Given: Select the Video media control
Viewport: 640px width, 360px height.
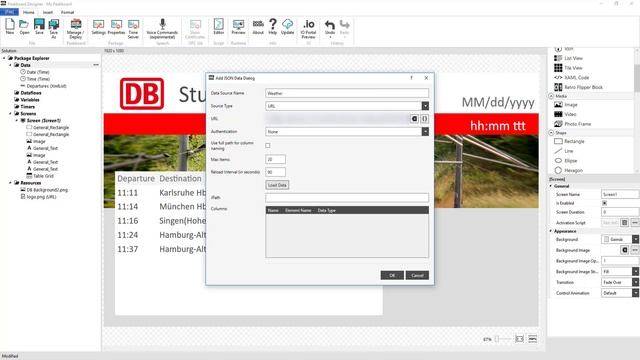Looking at the screenshot, I should [565, 114].
